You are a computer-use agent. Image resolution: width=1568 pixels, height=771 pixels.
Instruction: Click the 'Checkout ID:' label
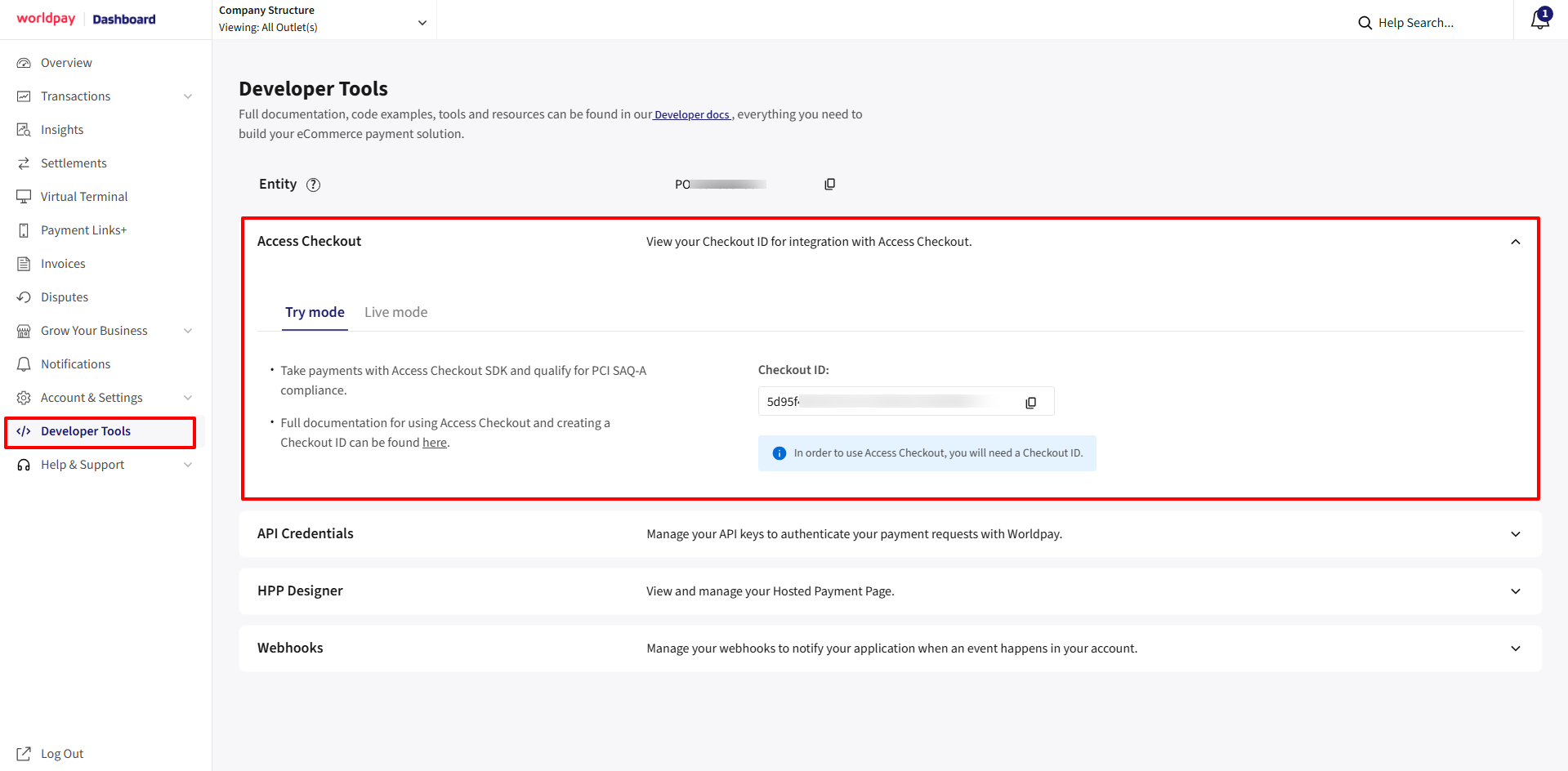793,370
